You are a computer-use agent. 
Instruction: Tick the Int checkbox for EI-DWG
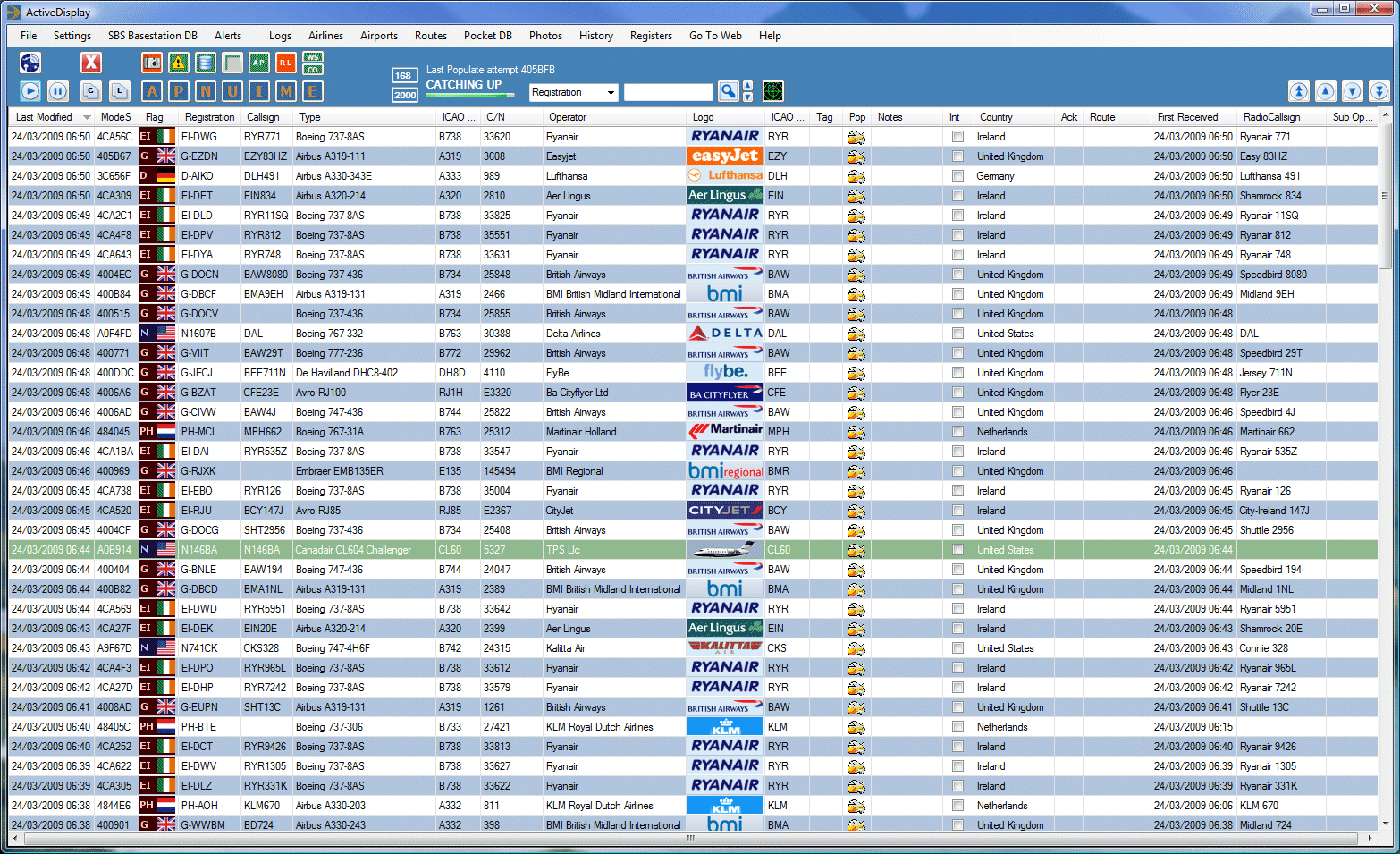point(957,137)
